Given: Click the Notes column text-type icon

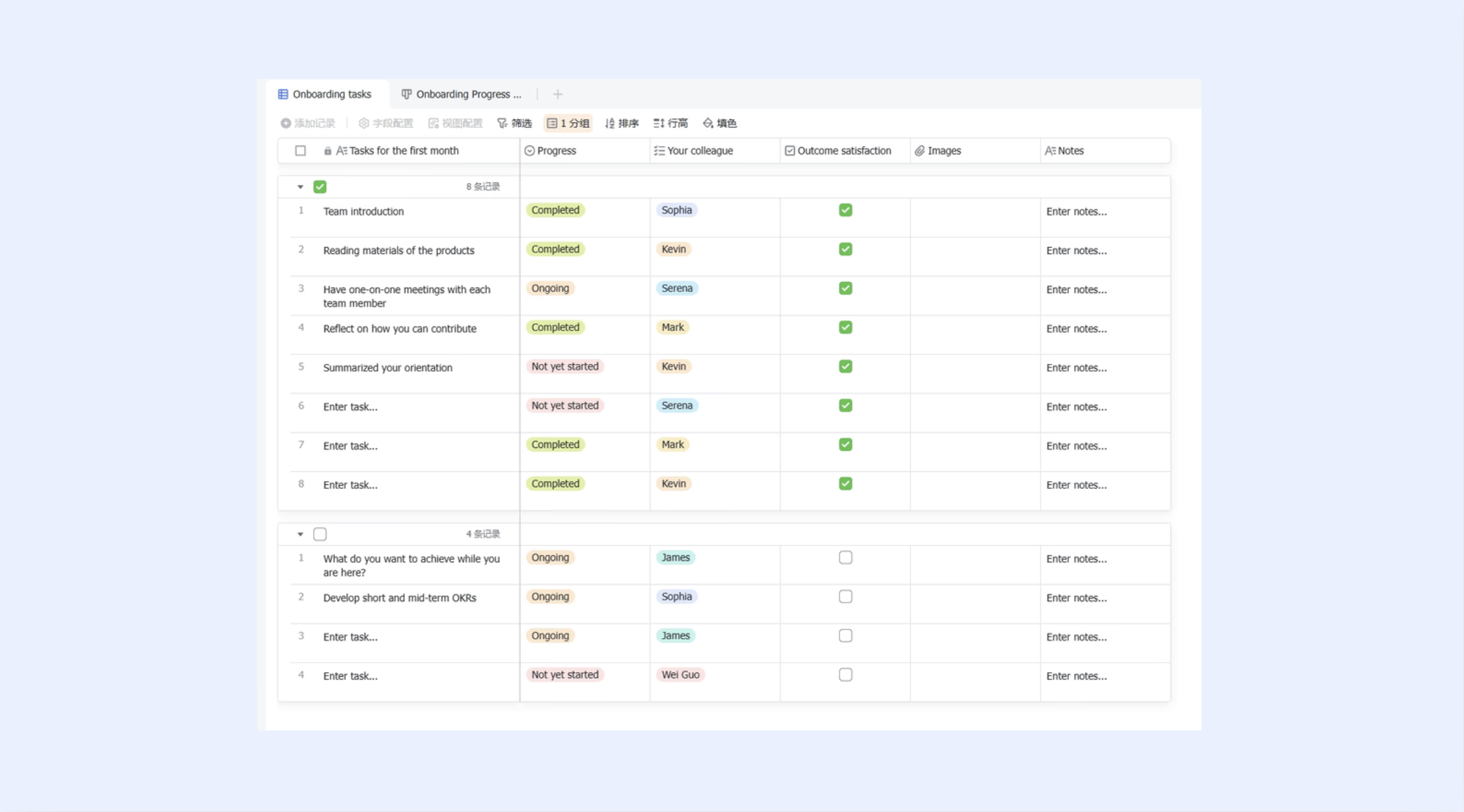Looking at the screenshot, I should 1050,151.
